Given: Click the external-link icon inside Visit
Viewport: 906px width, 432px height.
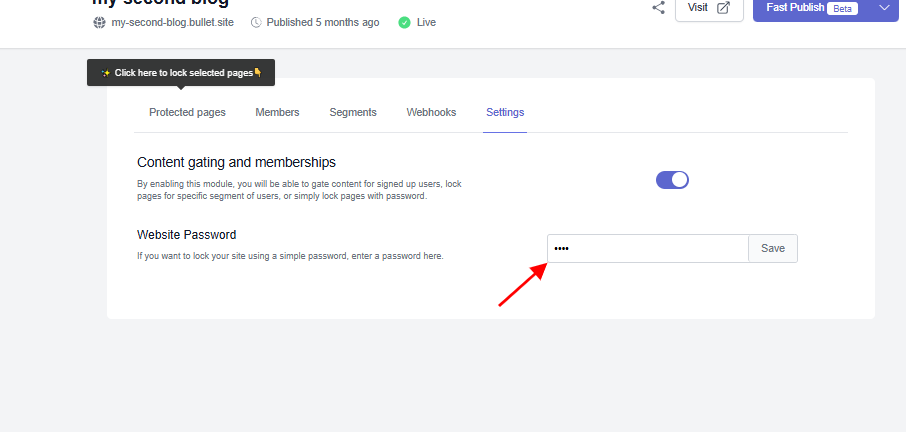Looking at the screenshot, I should 724,8.
